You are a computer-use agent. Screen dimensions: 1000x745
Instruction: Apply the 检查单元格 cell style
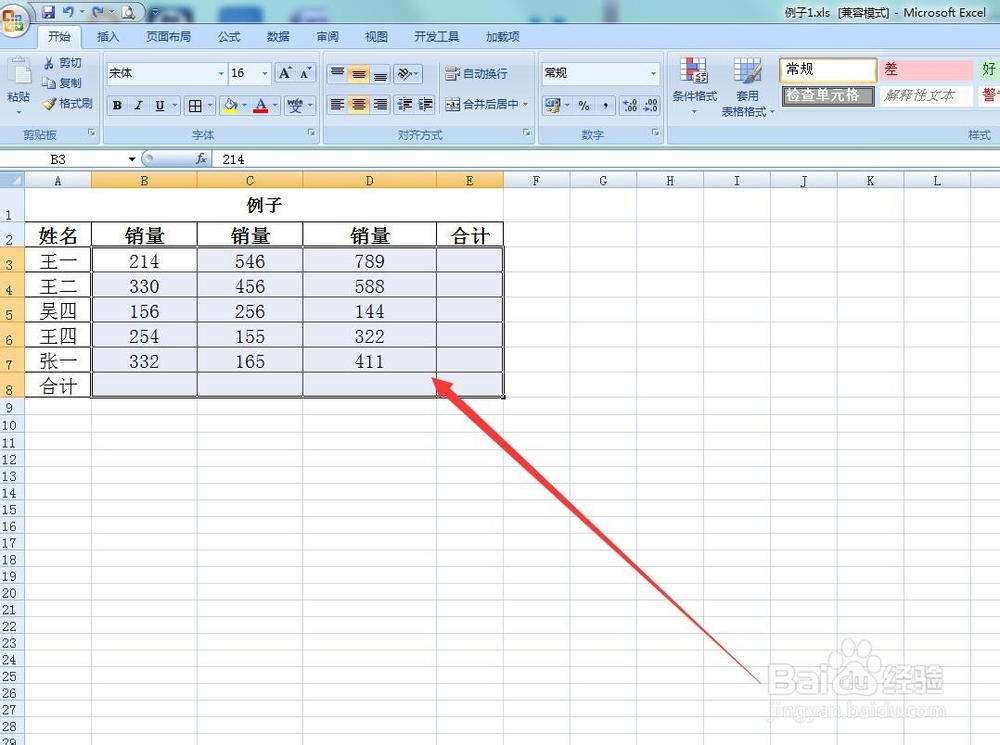pyautogui.click(x=828, y=96)
